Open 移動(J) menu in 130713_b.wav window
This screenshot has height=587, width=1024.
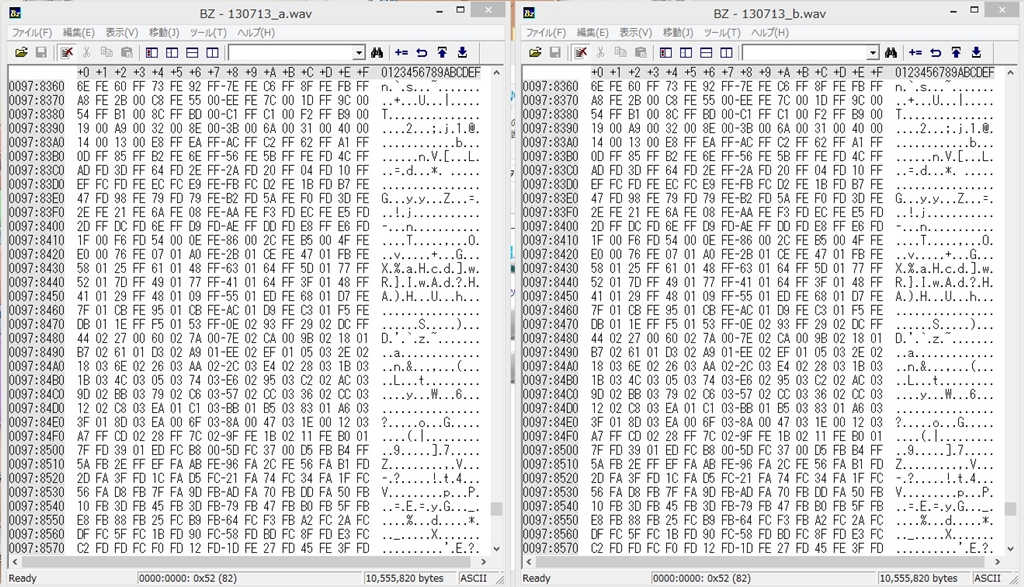click(x=678, y=32)
